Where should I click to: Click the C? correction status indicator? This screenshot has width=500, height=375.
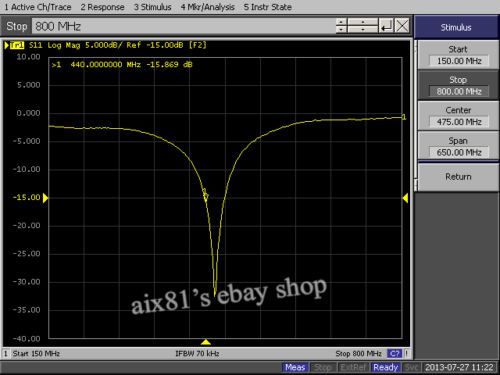394,354
